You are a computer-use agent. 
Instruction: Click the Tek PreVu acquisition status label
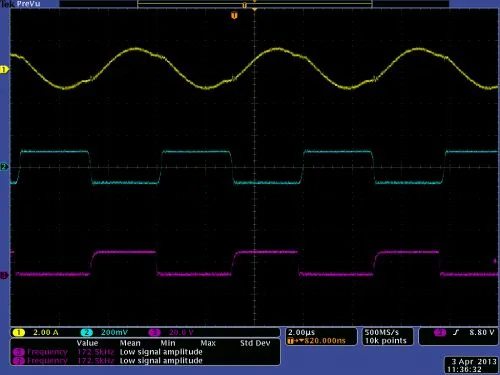21,4
